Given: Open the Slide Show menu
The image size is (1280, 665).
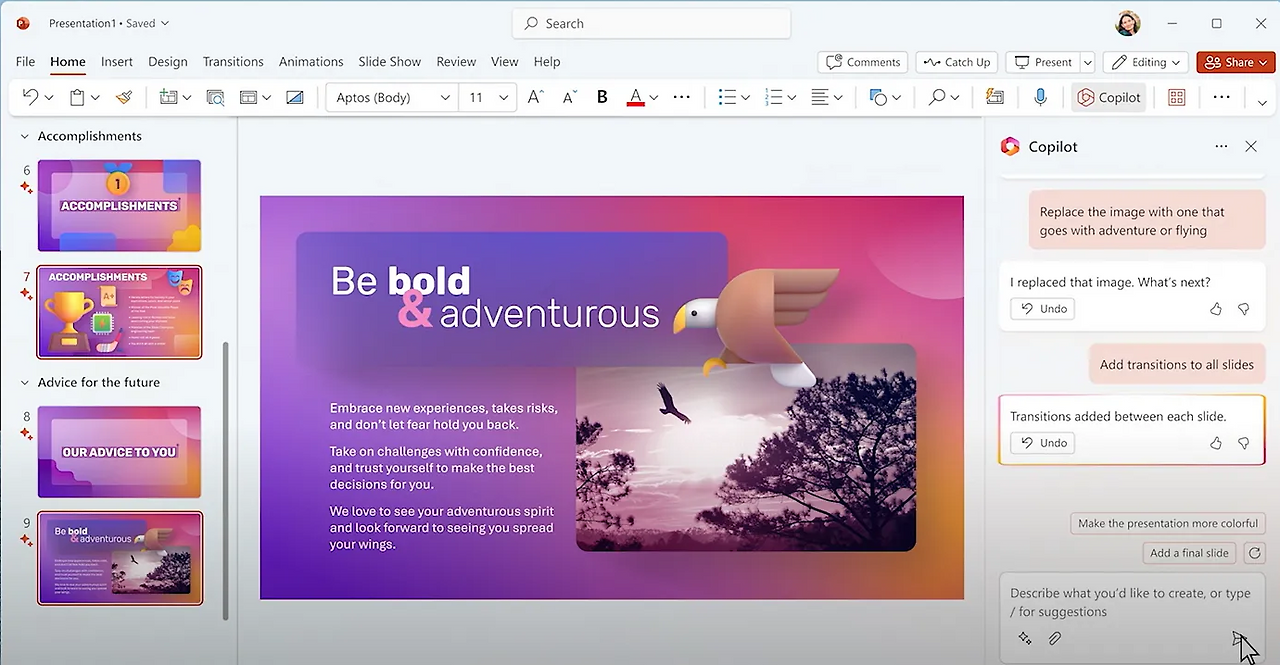Looking at the screenshot, I should tap(389, 61).
